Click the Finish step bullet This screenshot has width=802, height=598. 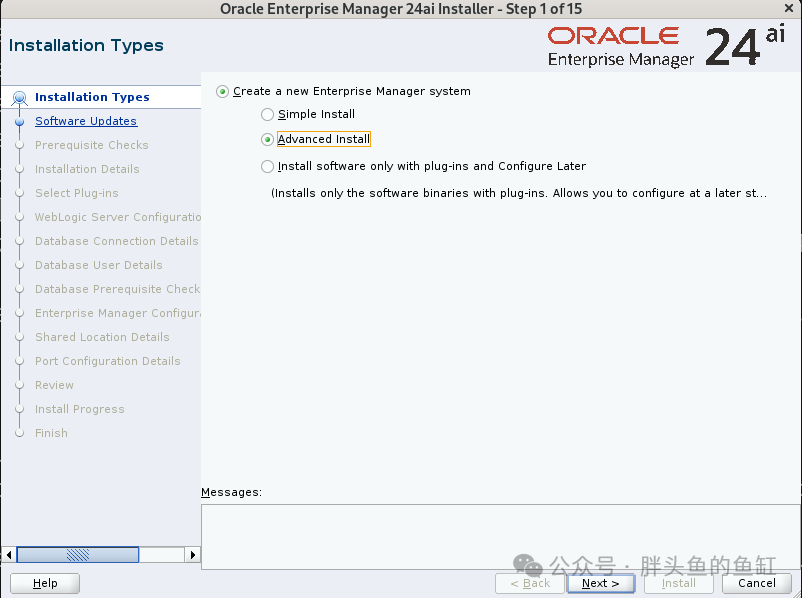[x=19, y=434]
